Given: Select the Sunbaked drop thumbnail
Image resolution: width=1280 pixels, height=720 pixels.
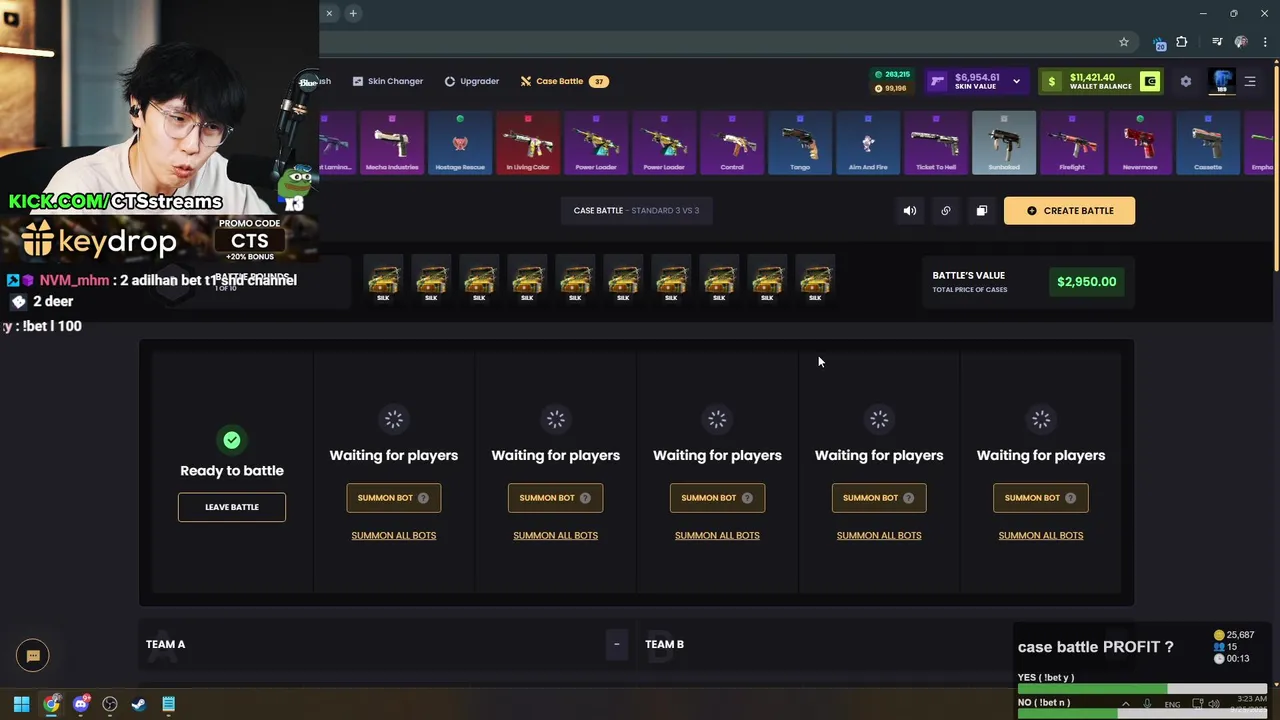Looking at the screenshot, I should pyautogui.click(x=1004, y=143).
